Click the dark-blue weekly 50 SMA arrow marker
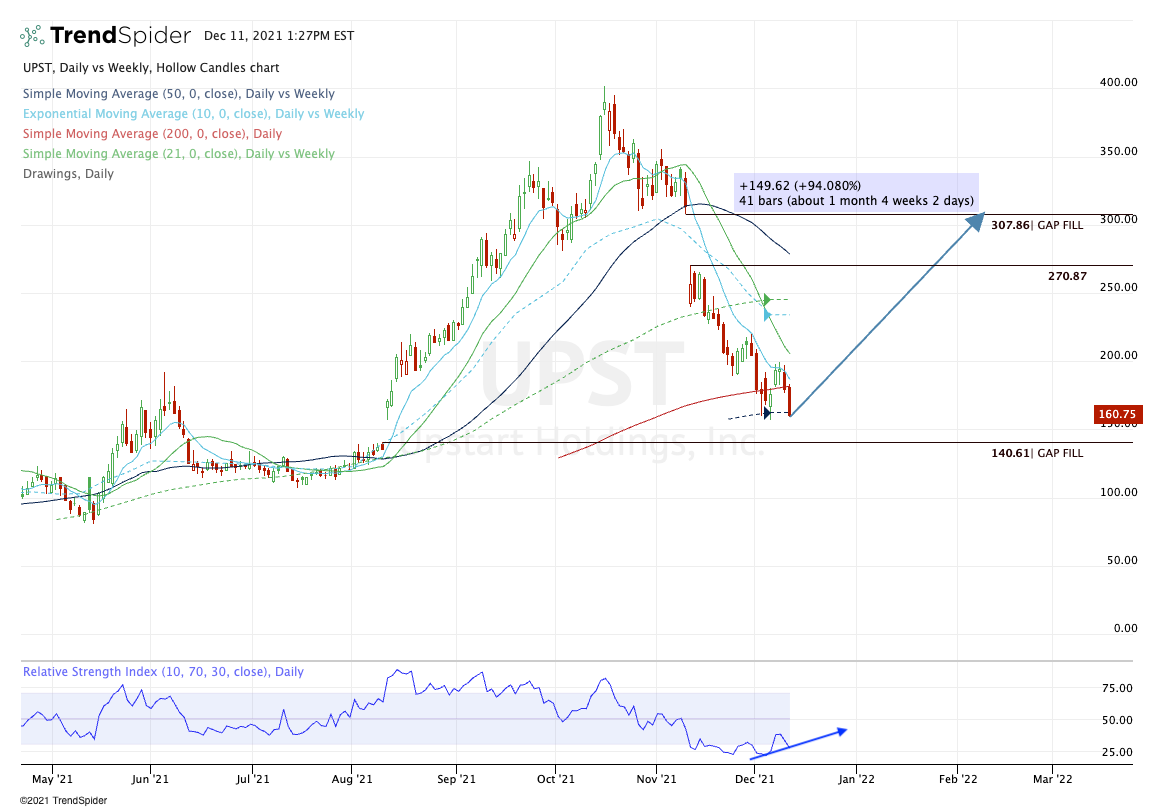 pyautogui.click(x=768, y=412)
